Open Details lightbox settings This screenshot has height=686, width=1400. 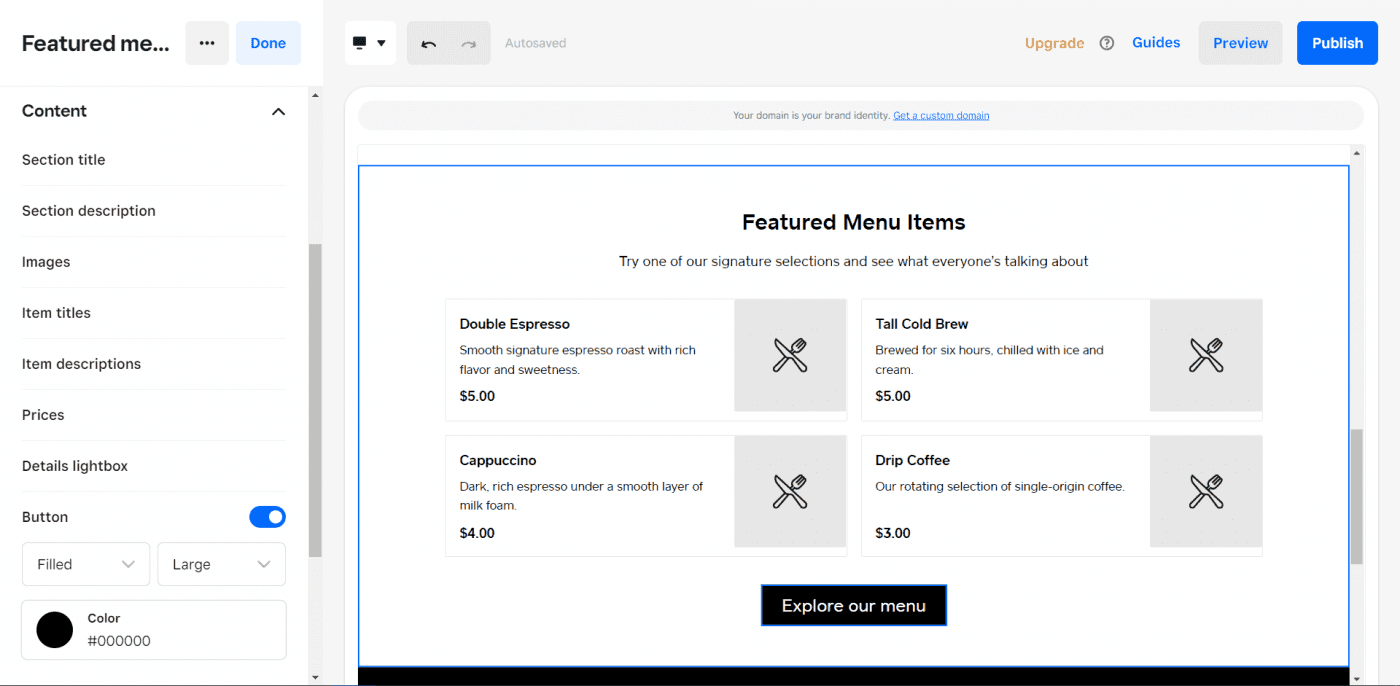[x=154, y=466]
